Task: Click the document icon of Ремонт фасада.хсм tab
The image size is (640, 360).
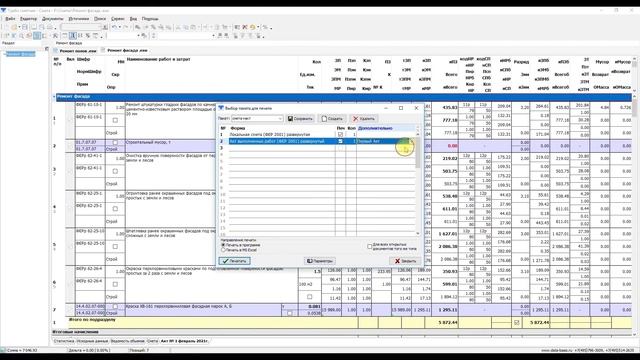Action: 104,50
